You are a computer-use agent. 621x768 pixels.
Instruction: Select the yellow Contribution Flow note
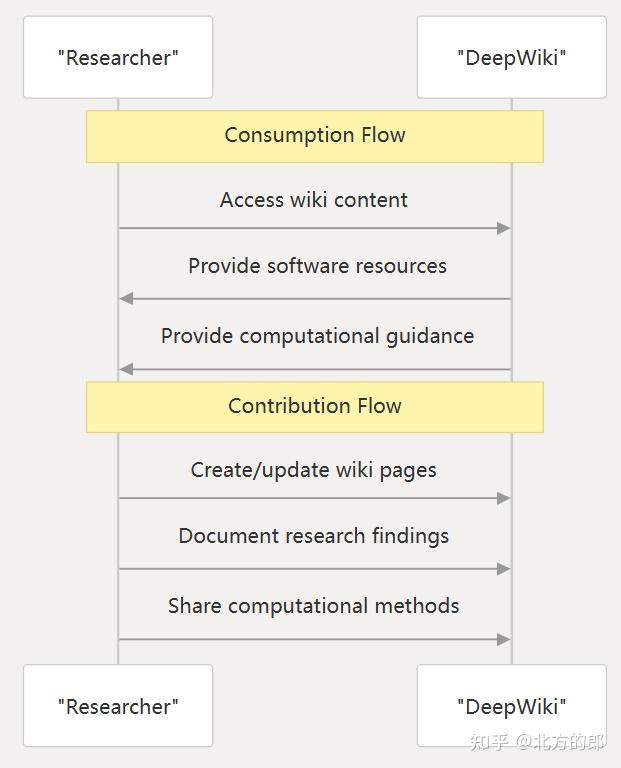tap(314, 406)
